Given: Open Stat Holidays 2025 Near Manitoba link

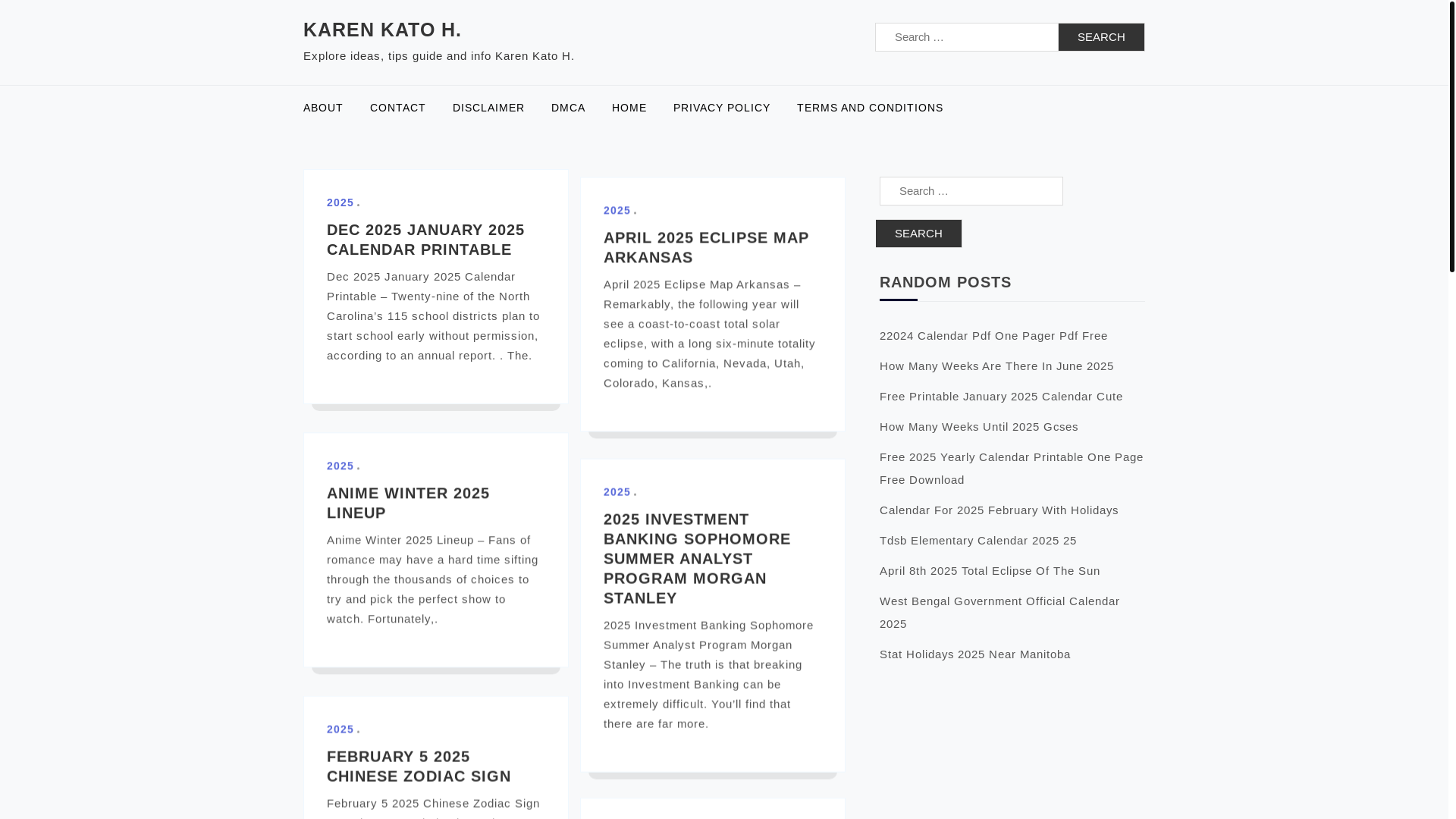Looking at the screenshot, I should pos(975,654).
